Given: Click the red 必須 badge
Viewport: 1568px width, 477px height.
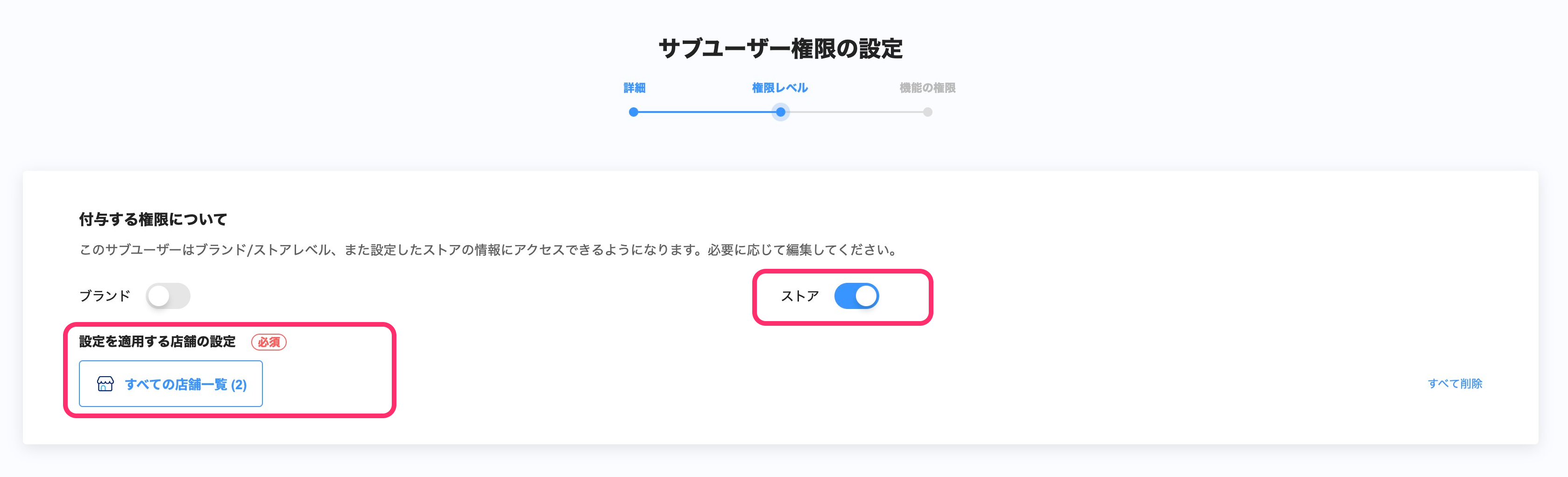Looking at the screenshot, I should pos(268,342).
